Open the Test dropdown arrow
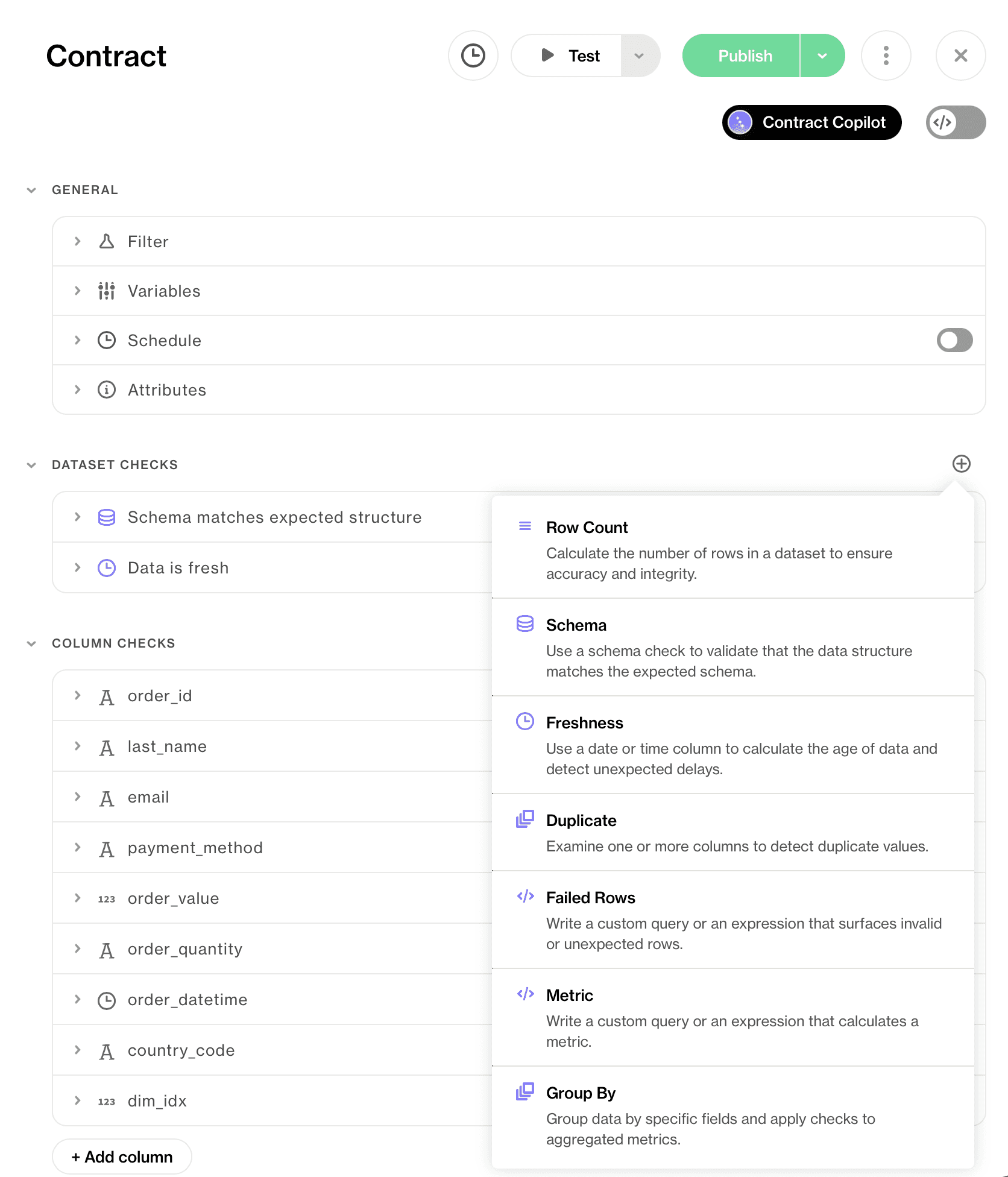This screenshot has width=1008, height=1177. click(640, 55)
